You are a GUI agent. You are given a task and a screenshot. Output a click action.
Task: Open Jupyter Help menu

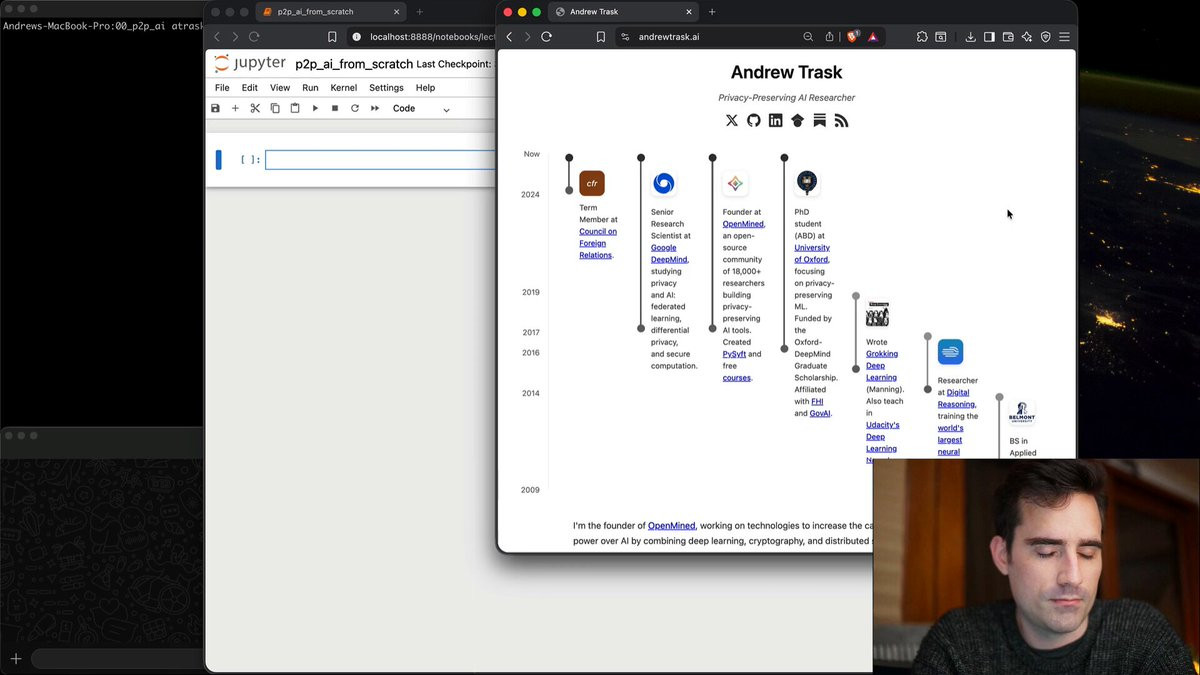point(425,88)
